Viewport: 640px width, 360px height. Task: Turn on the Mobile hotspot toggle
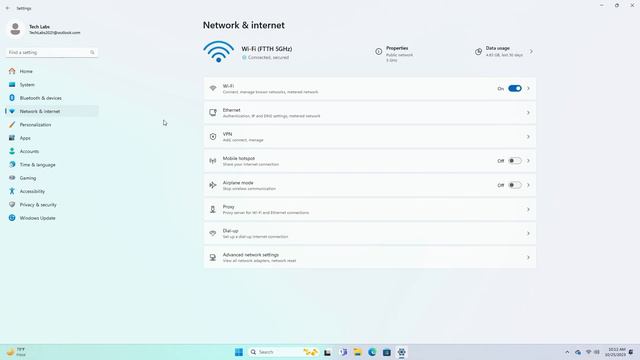tap(515, 161)
